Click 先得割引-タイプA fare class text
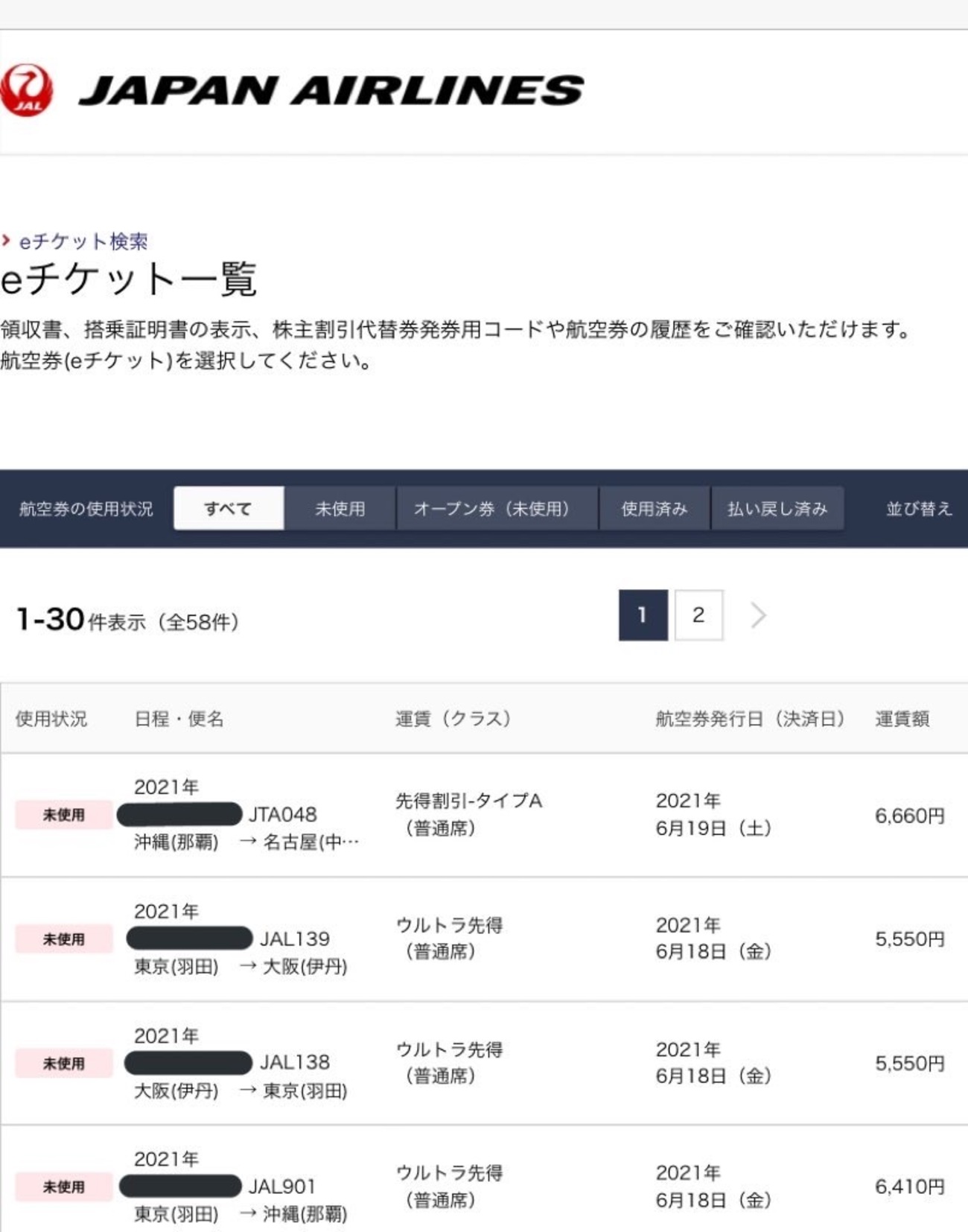The width and height of the screenshot is (968, 1232). click(469, 801)
